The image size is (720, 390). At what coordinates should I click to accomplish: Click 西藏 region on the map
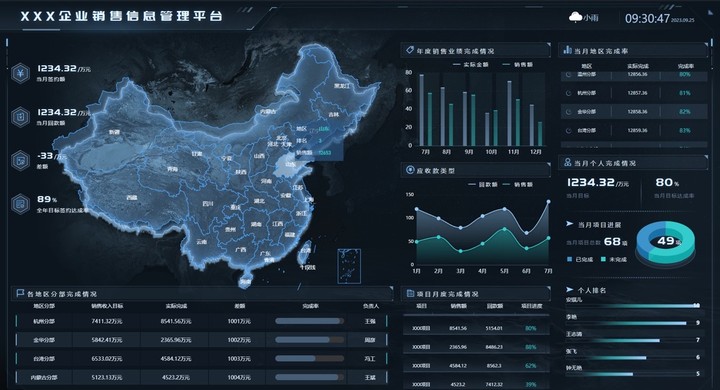point(132,198)
